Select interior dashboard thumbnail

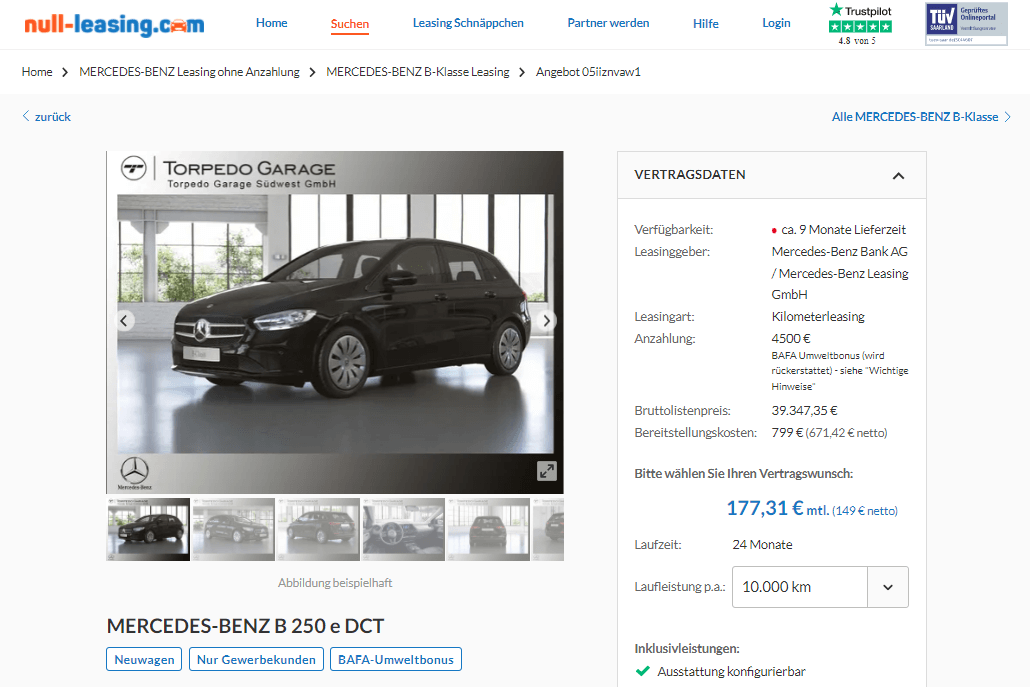tap(403, 529)
